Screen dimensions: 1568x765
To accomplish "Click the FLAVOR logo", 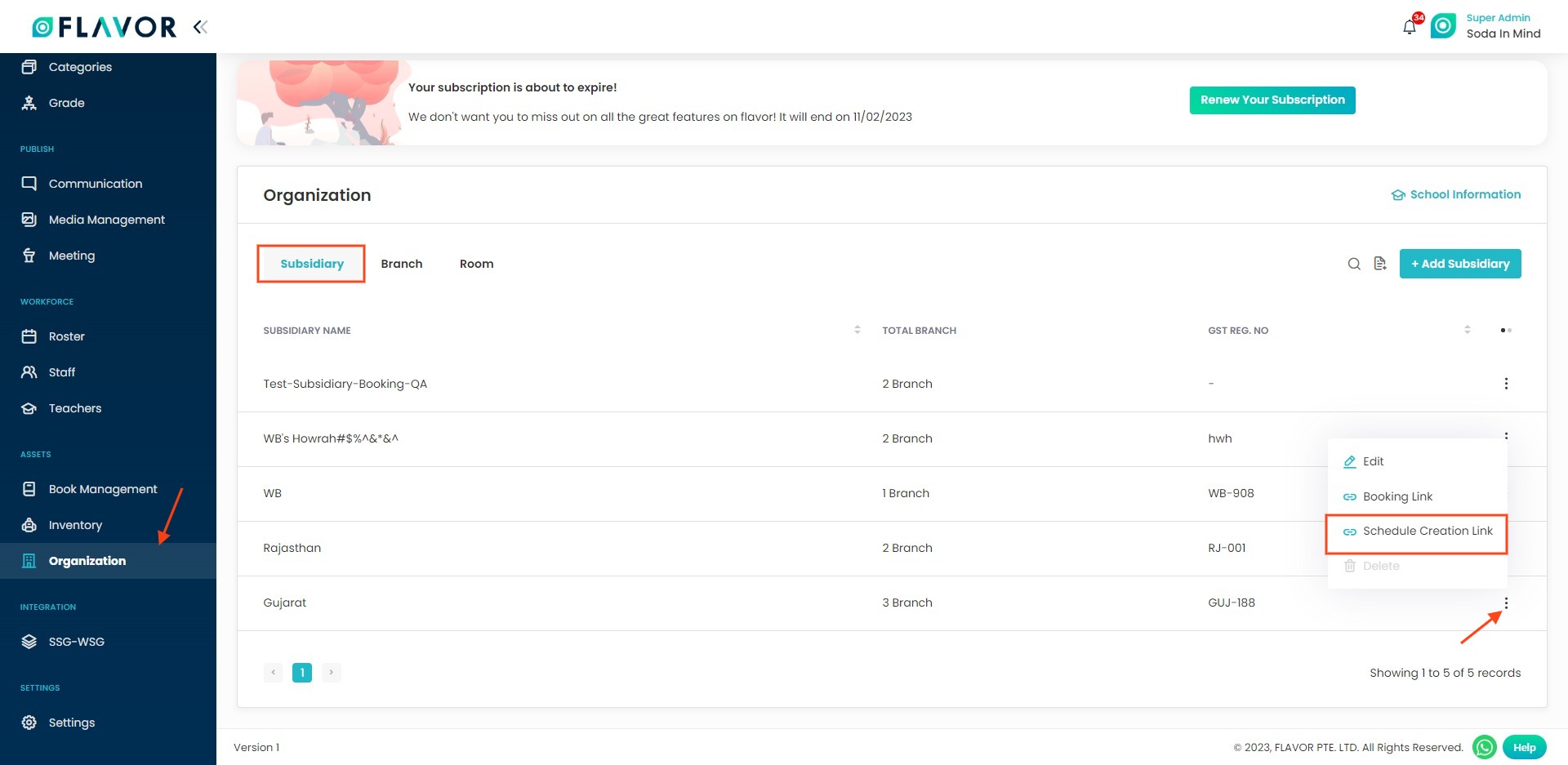I will click(104, 27).
